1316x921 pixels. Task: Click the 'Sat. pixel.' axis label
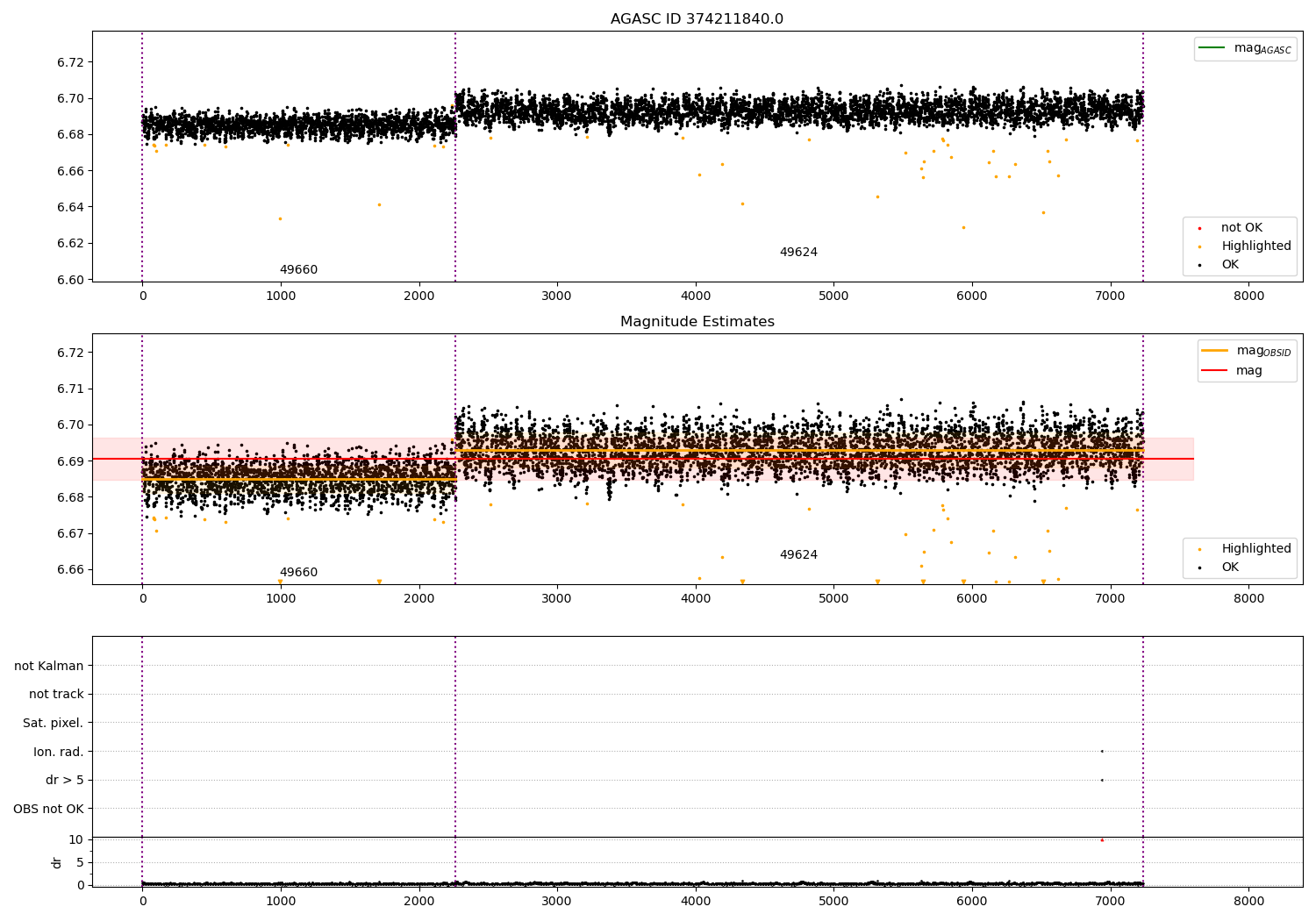pos(54,723)
